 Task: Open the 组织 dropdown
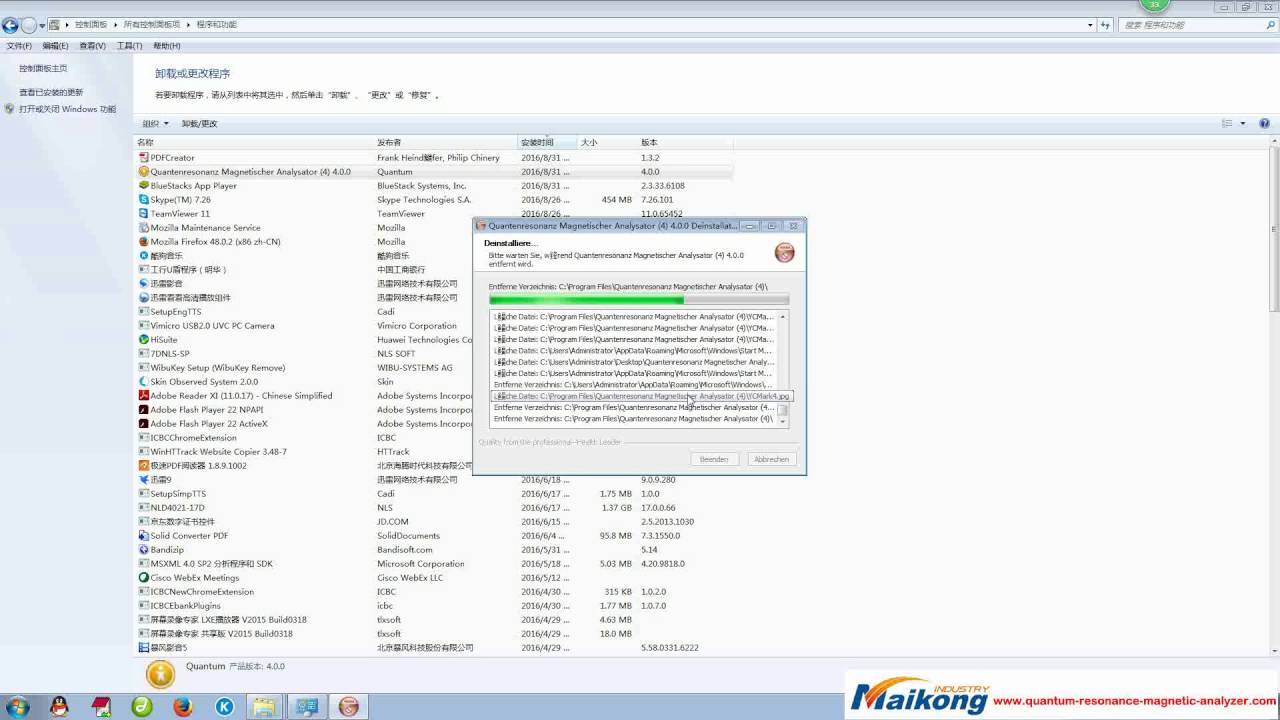click(x=155, y=124)
